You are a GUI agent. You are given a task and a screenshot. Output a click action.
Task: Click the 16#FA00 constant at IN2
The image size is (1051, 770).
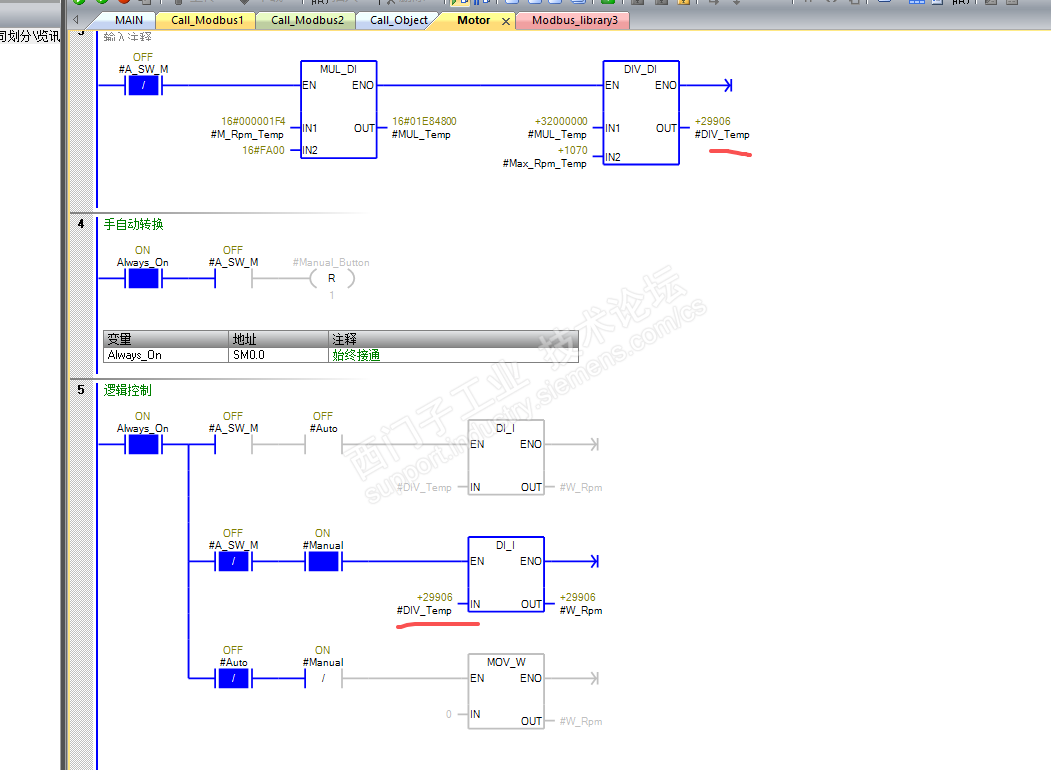(x=263, y=150)
